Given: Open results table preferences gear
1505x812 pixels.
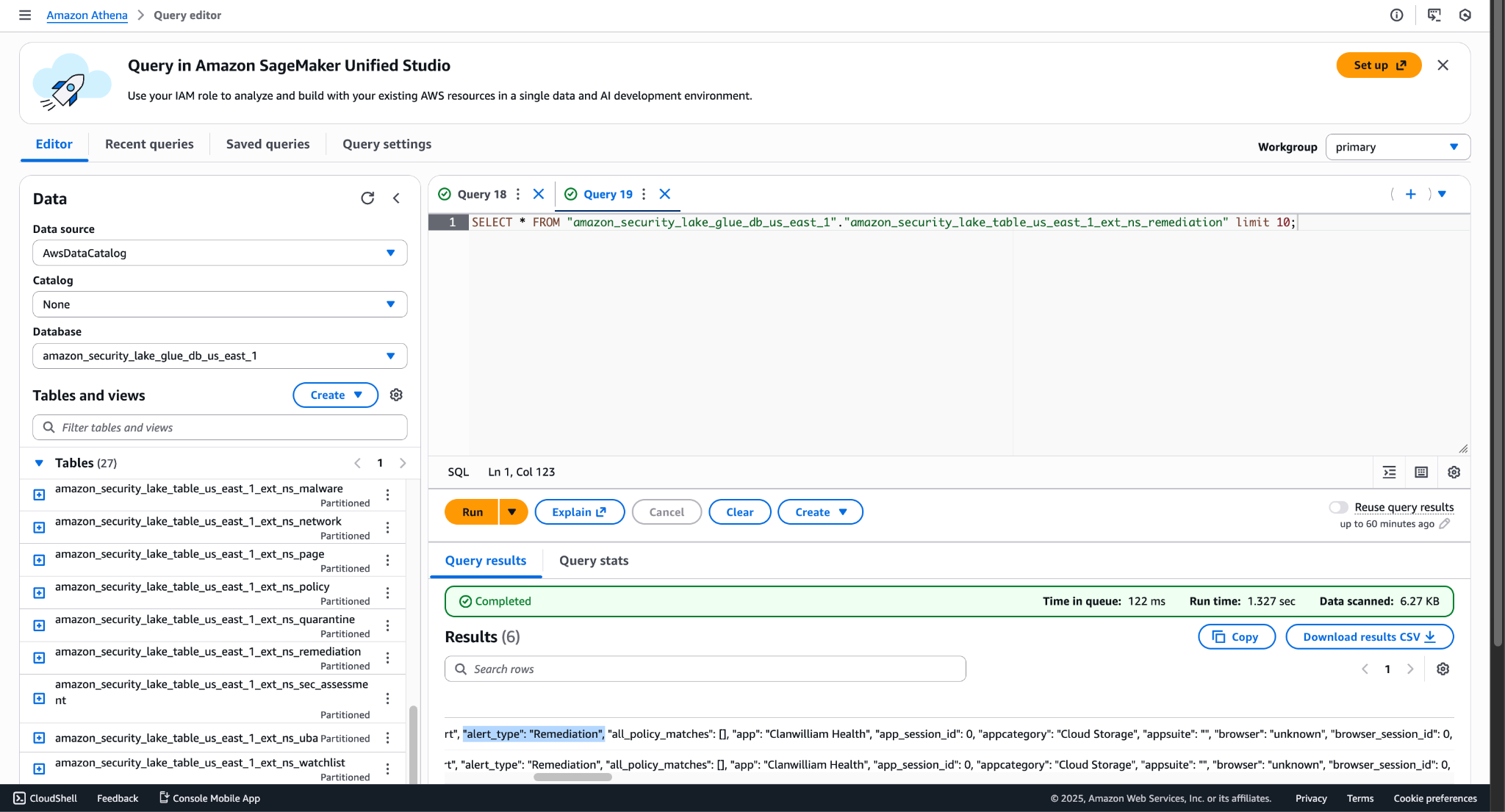Looking at the screenshot, I should (x=1443, y=669).
